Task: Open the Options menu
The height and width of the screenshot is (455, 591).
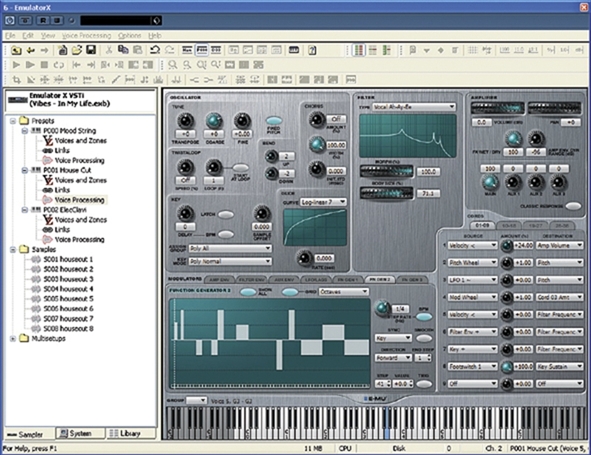Action: click(x=130, y=35)
